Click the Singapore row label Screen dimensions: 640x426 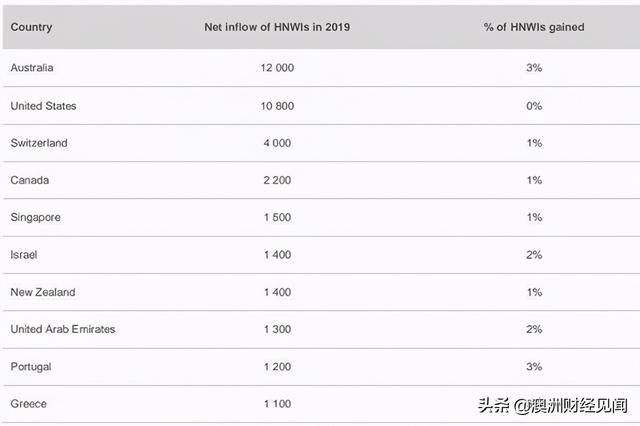[x=36, y=218]
